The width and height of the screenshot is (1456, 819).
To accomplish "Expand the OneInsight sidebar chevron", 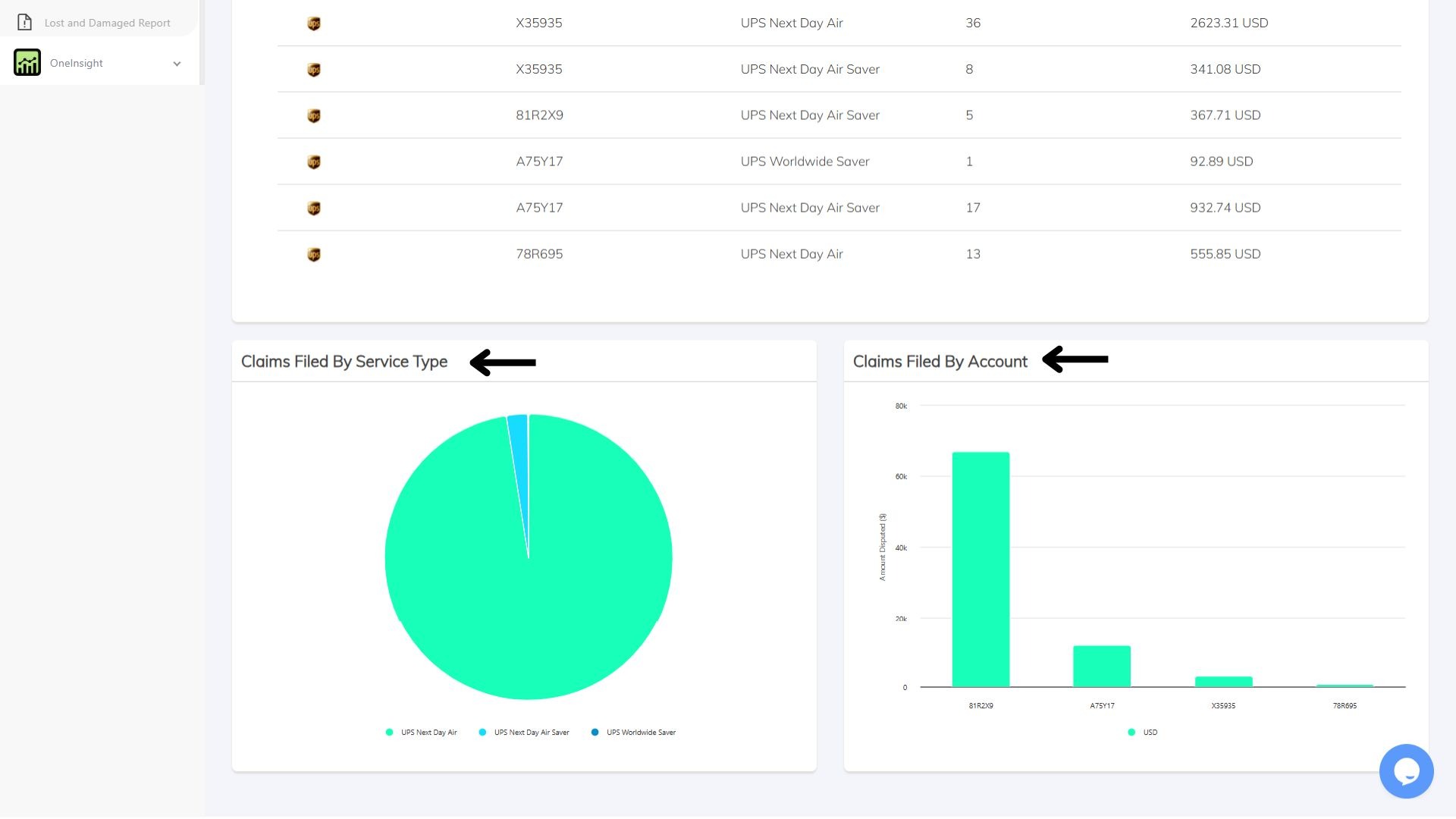I will [177, 64].
